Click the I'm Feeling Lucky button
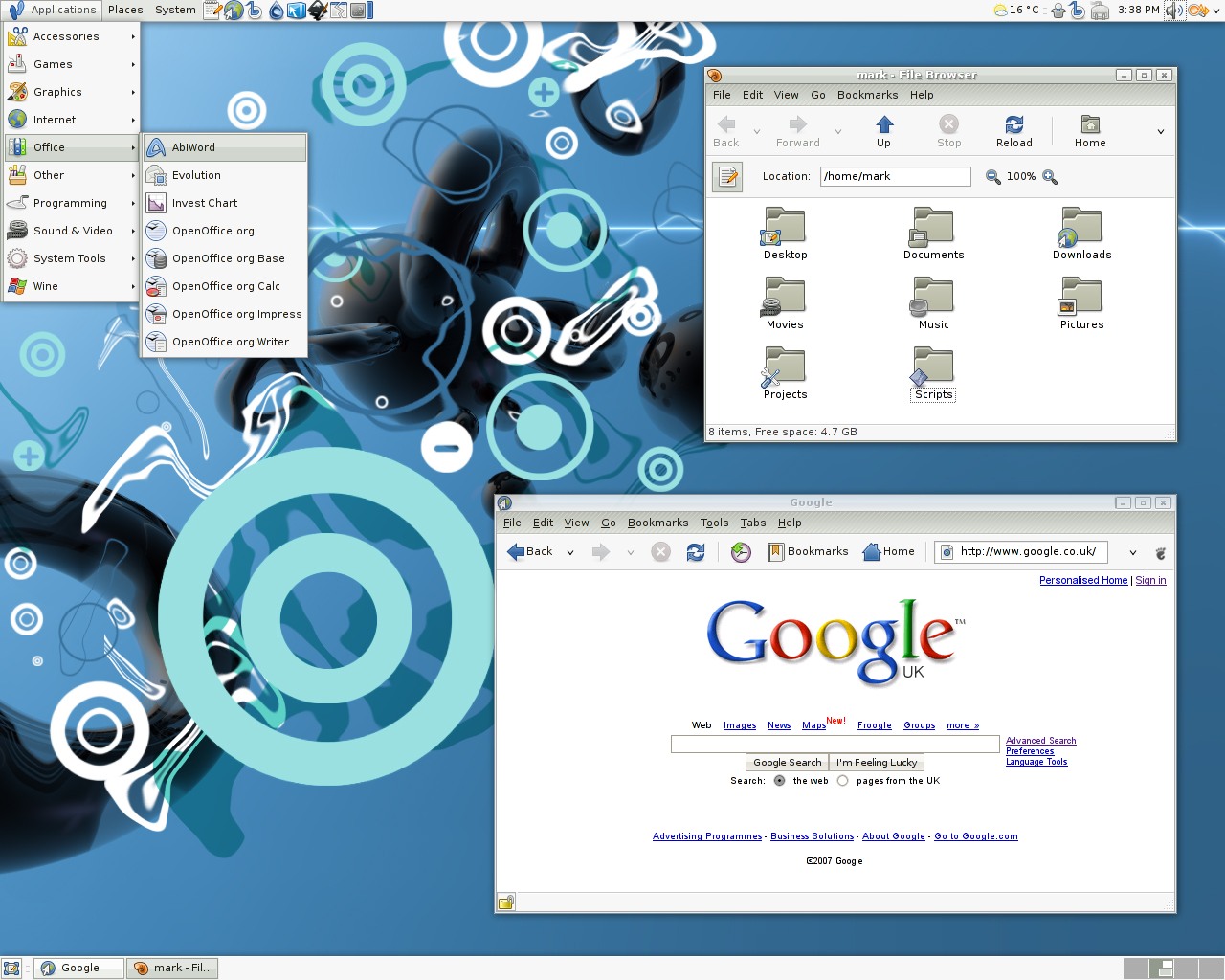This screenshot has height=980, width=1225. click(x=877, y=763)
